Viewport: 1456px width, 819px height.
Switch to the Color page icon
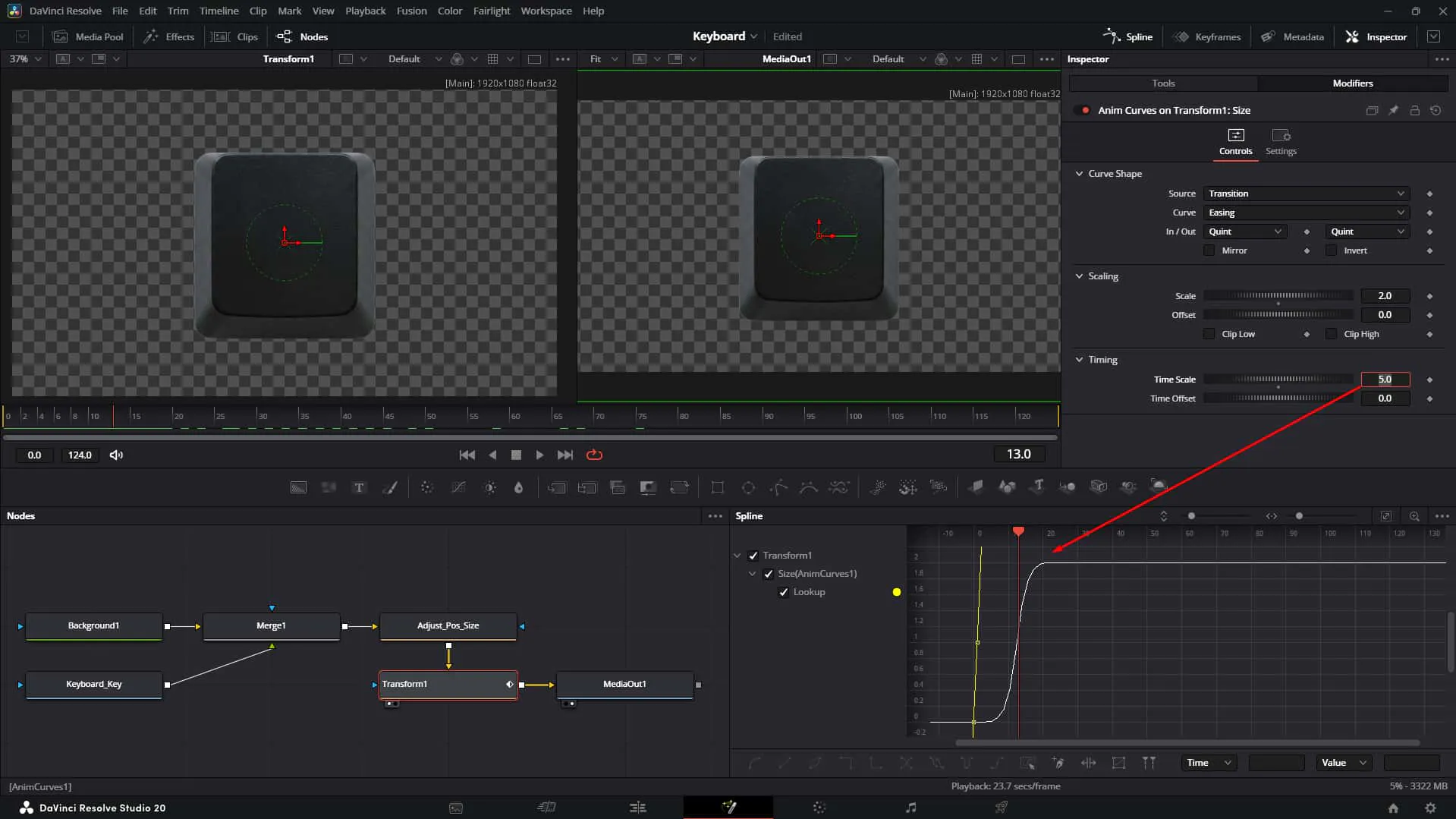click(x=819, y=808)
